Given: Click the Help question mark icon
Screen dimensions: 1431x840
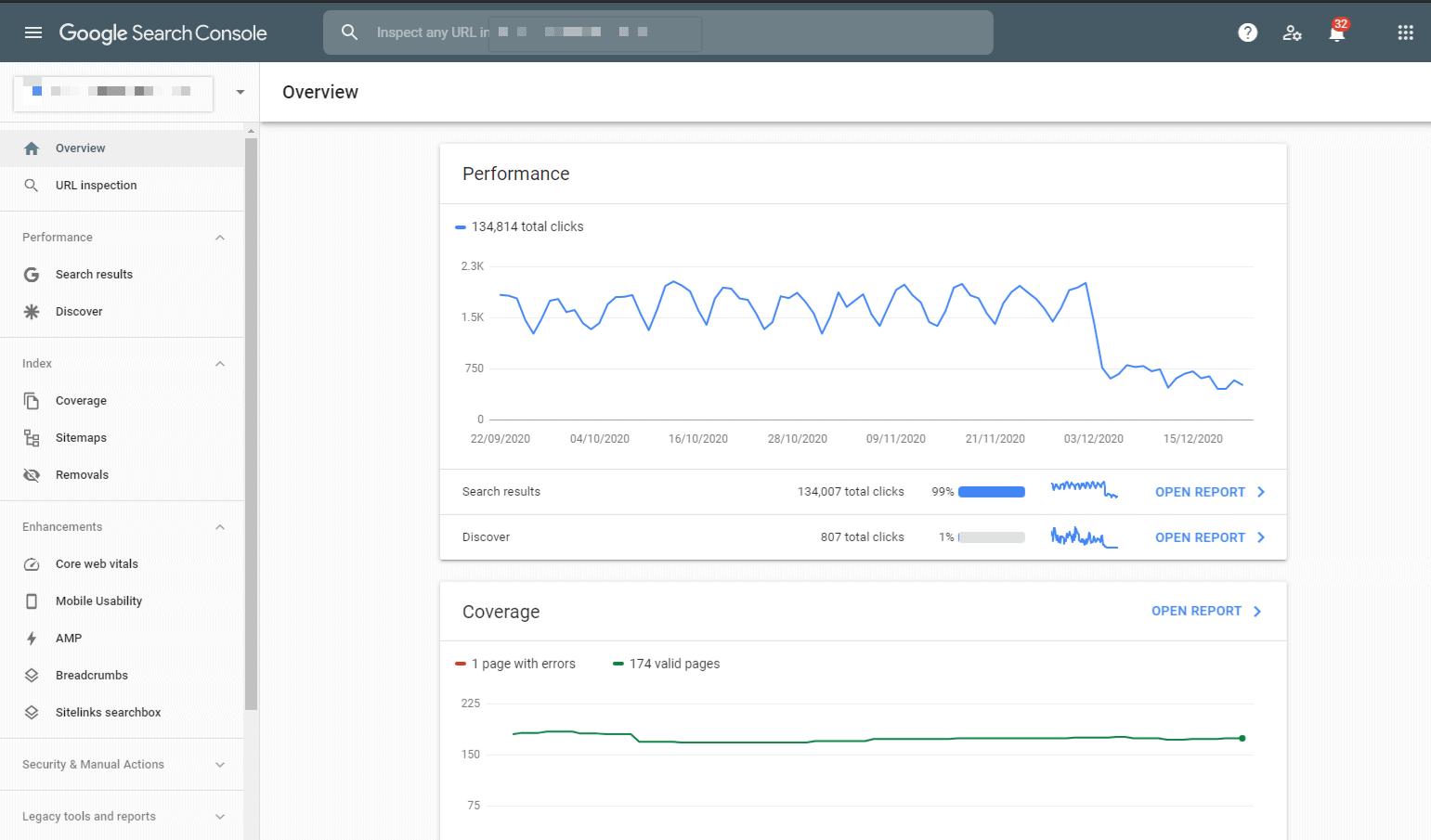Looking at the screenshot, I should pyautogui.click(x=1247, y=32).
